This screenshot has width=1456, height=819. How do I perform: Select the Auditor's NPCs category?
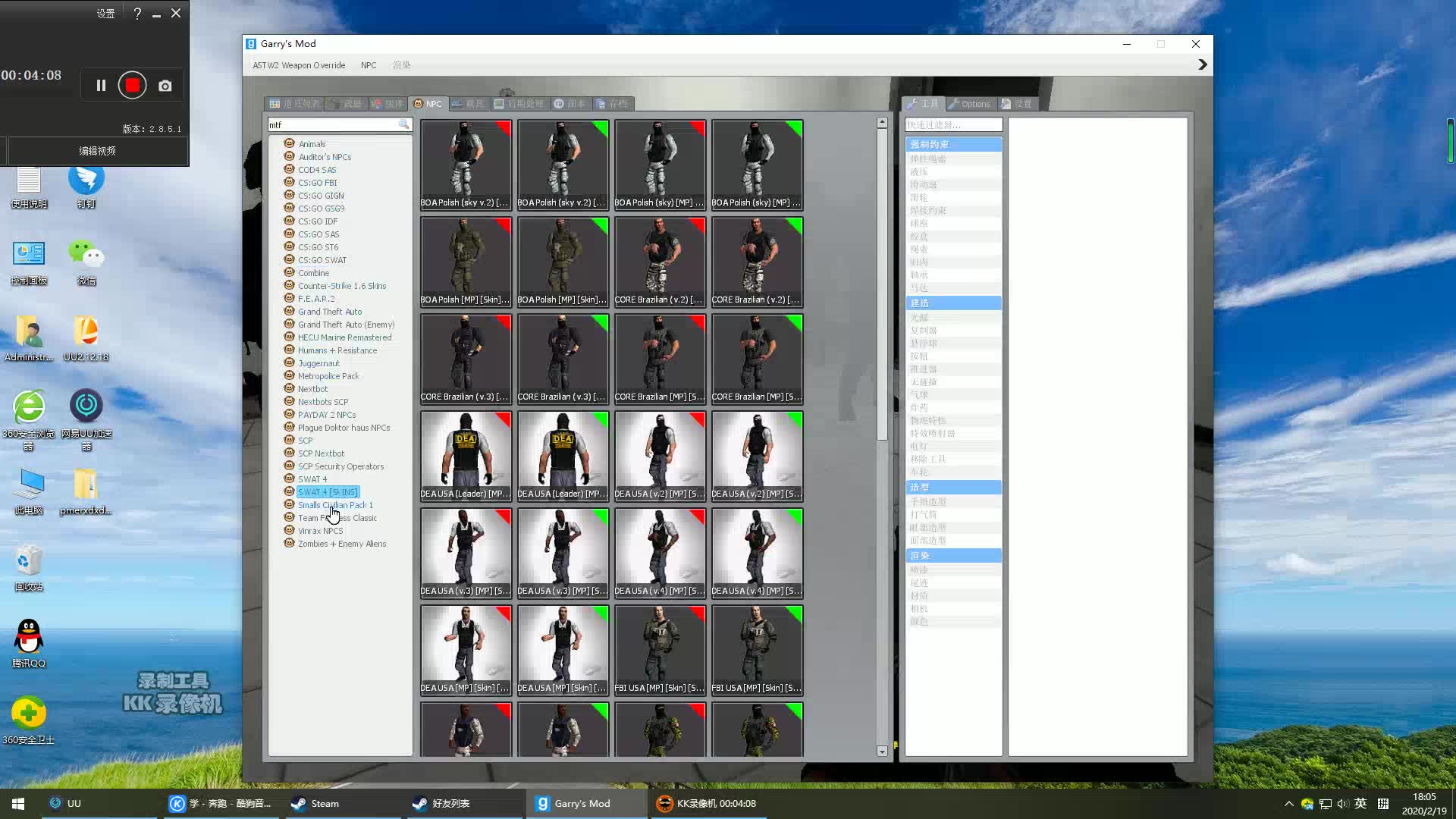click(324, 157)
